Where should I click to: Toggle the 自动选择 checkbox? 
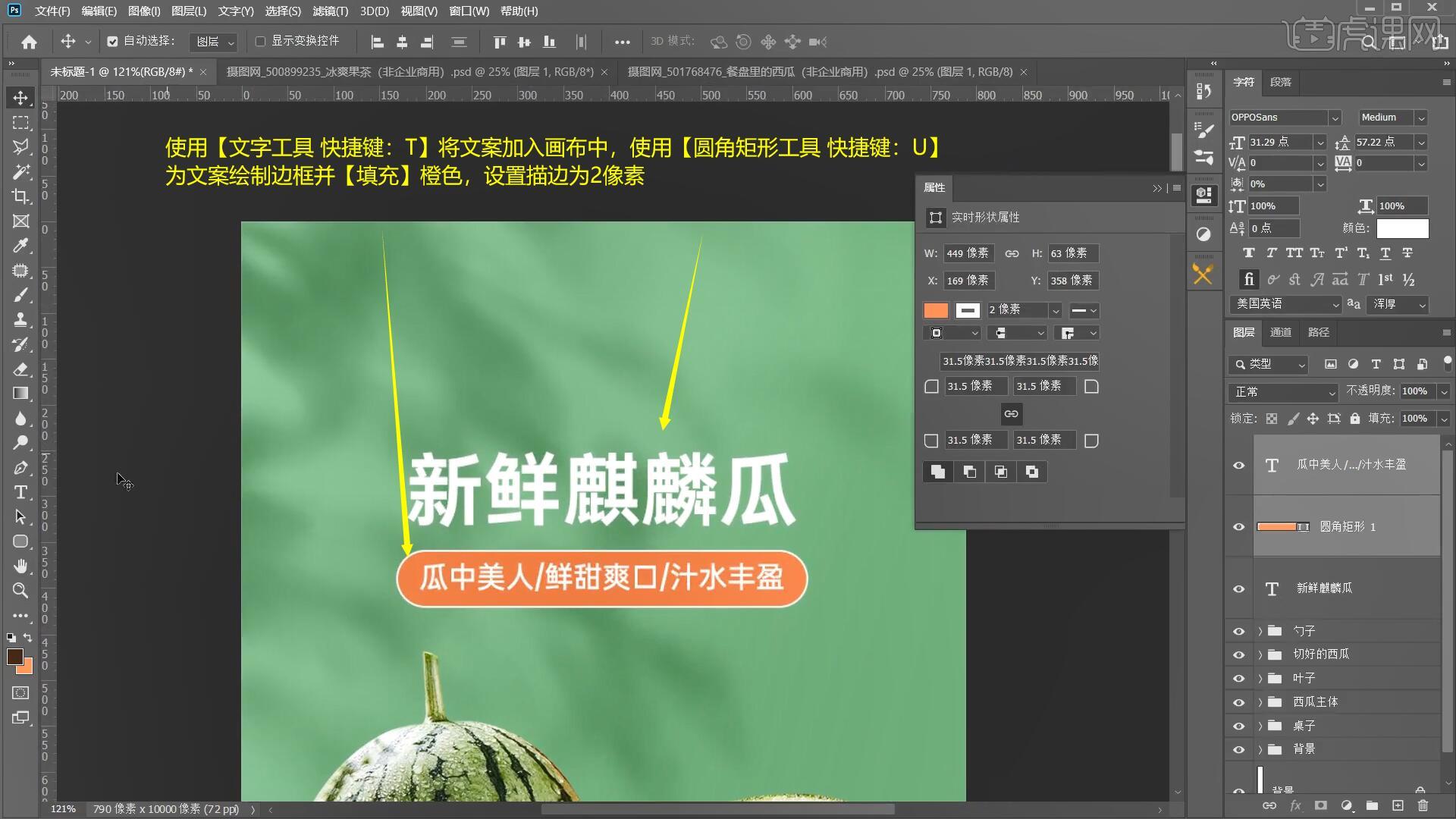pos(112,42)
